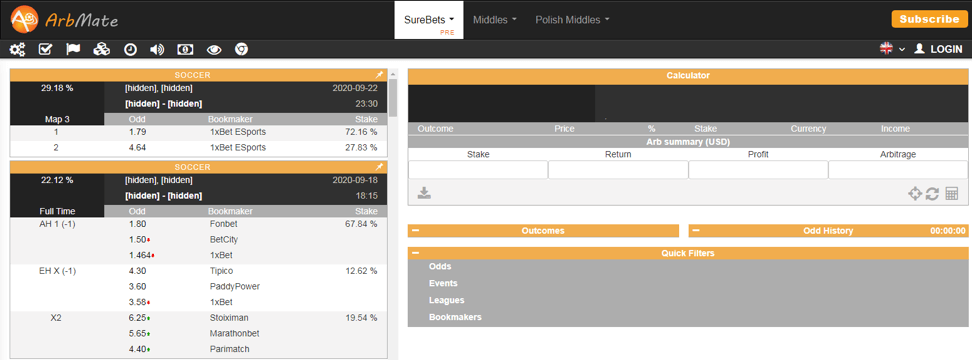972x360 pixels.
Task: Click the Stake input under Arb summary
Action: click(x=478, y=170)
